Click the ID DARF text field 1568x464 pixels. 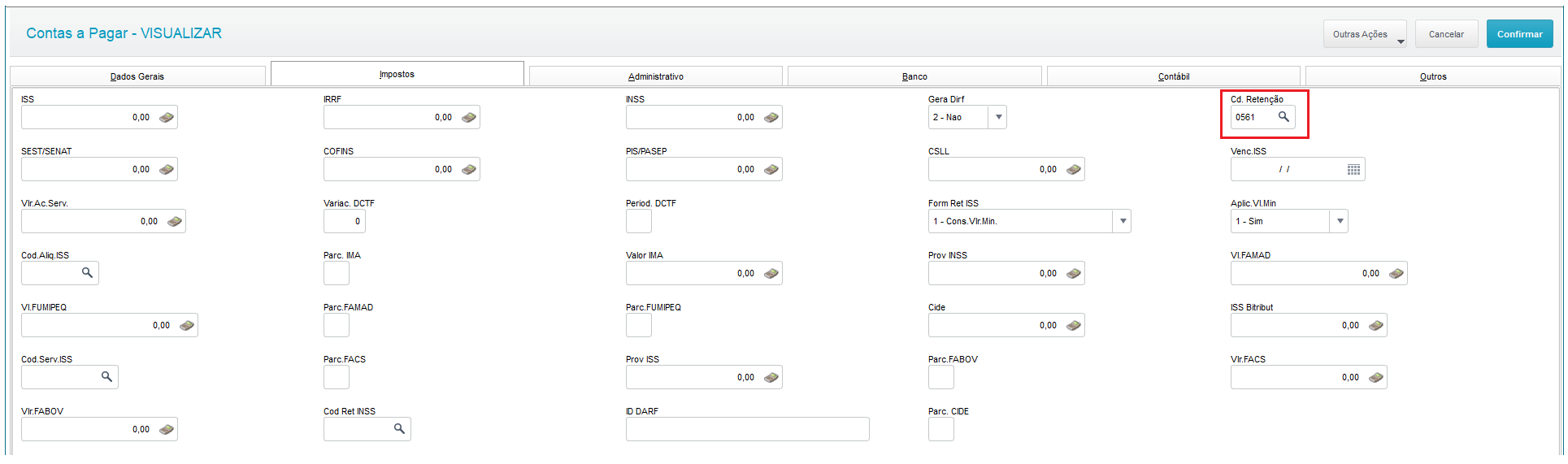point(747,429)
